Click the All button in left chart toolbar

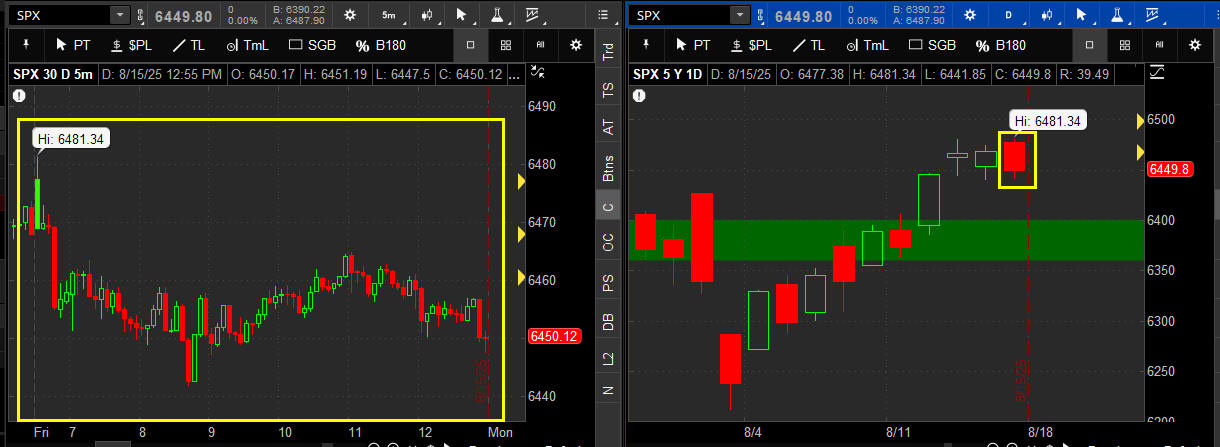pyautogui.click(x=541, y=45)
